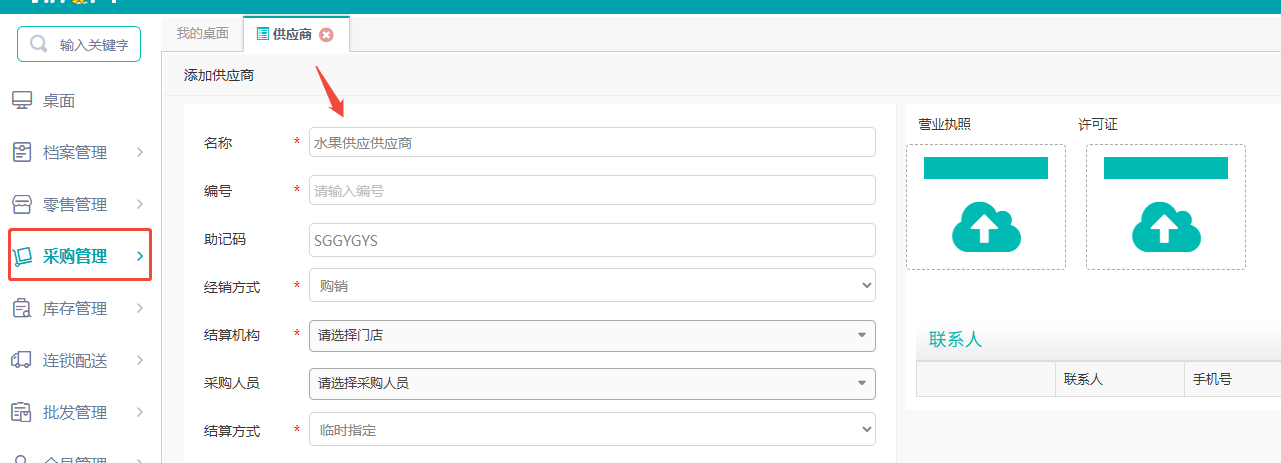Click the inventory management icon

point(22,309)
